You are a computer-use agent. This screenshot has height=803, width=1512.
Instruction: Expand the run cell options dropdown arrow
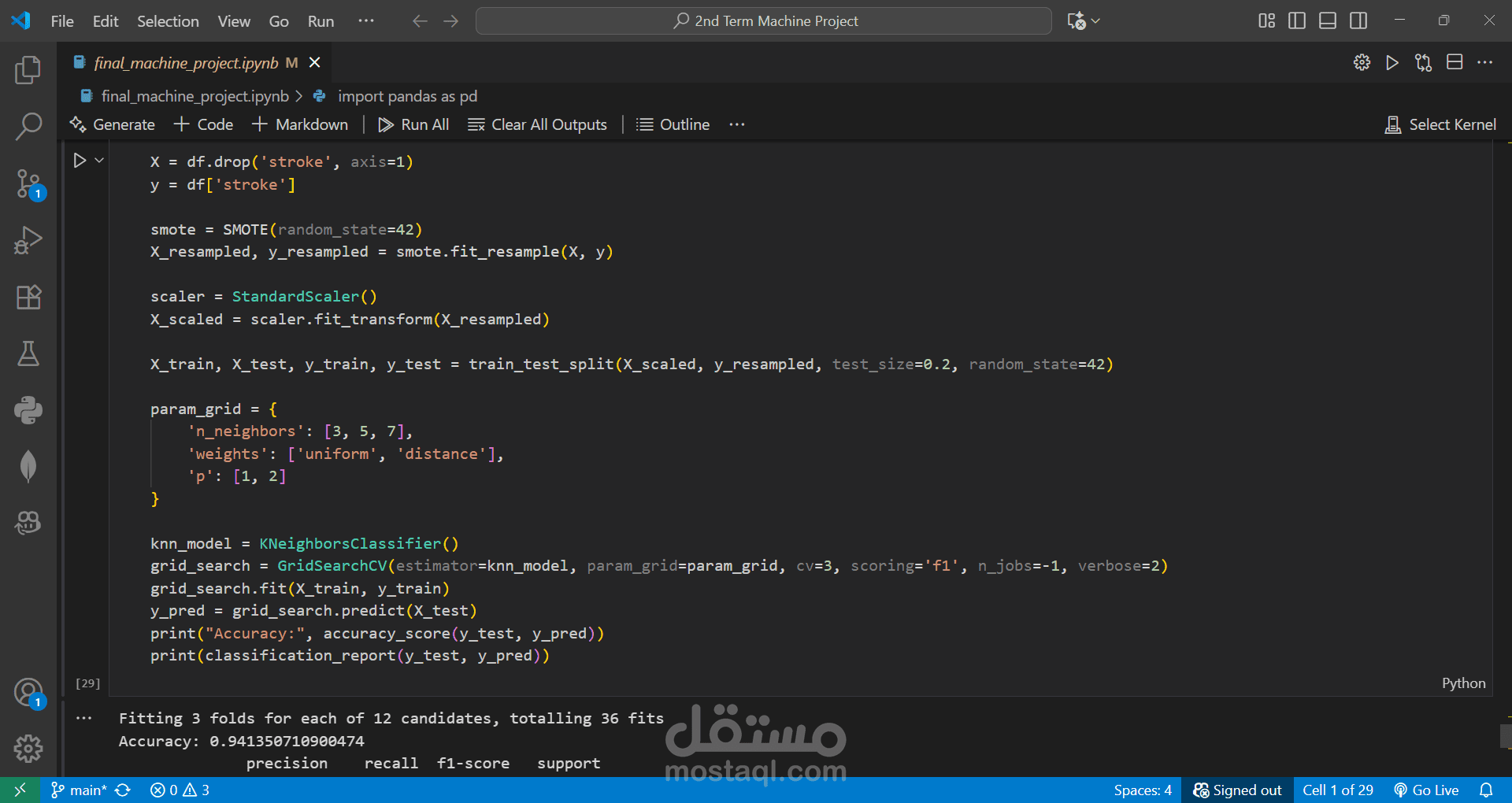coord(99,161)
